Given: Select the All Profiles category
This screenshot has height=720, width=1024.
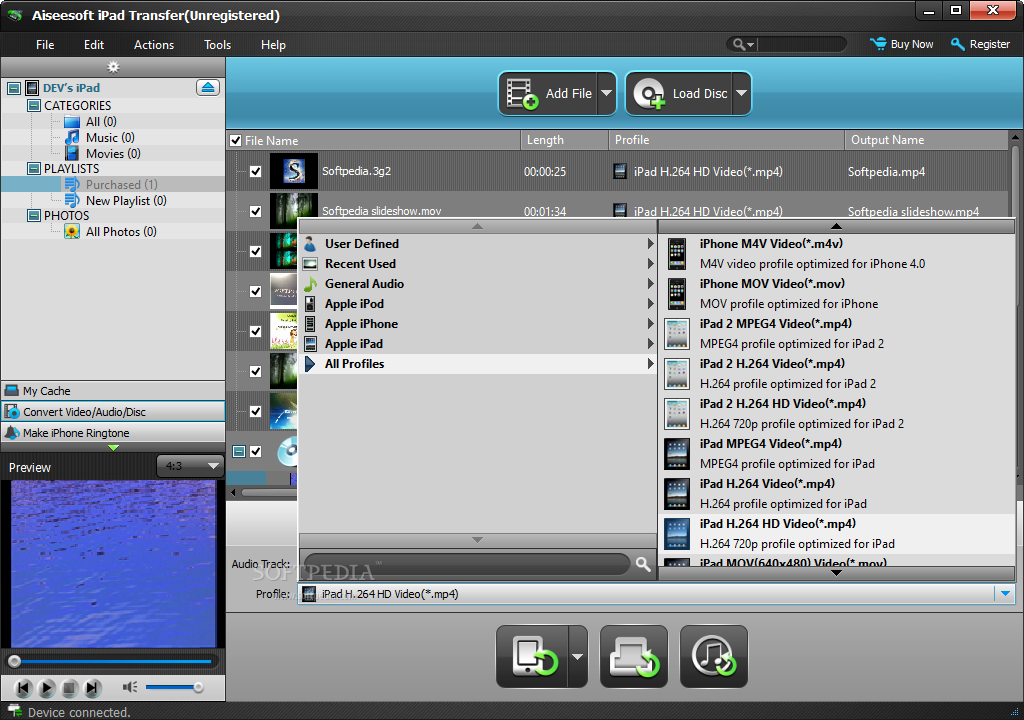Looking at the screenshot, I should pyautogui.click(x=478, y=364).
